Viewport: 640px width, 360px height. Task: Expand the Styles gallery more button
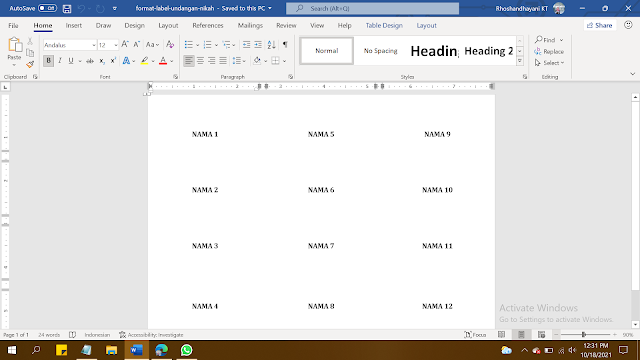520,61
